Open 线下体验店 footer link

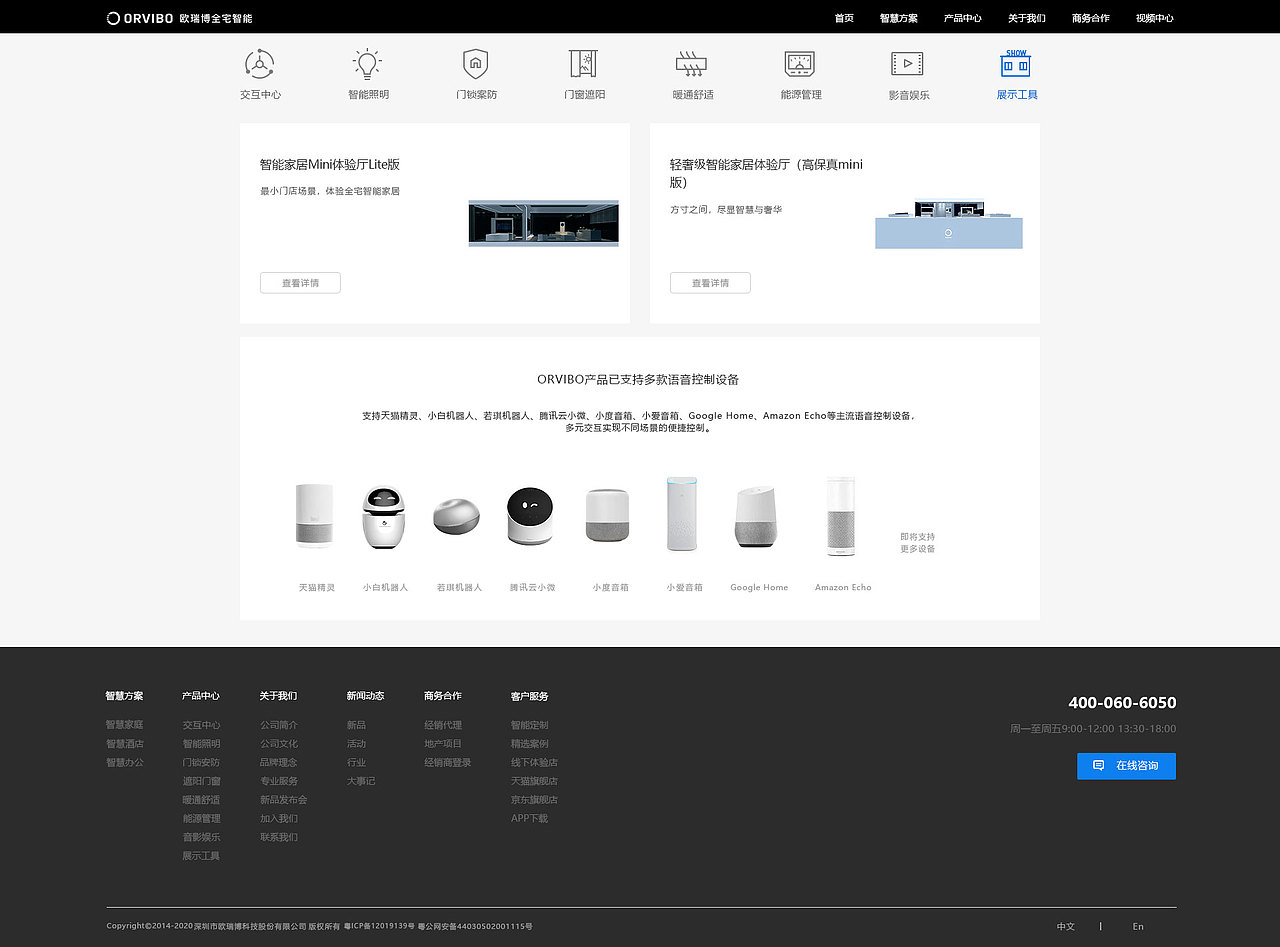click(x=535, y=763)
